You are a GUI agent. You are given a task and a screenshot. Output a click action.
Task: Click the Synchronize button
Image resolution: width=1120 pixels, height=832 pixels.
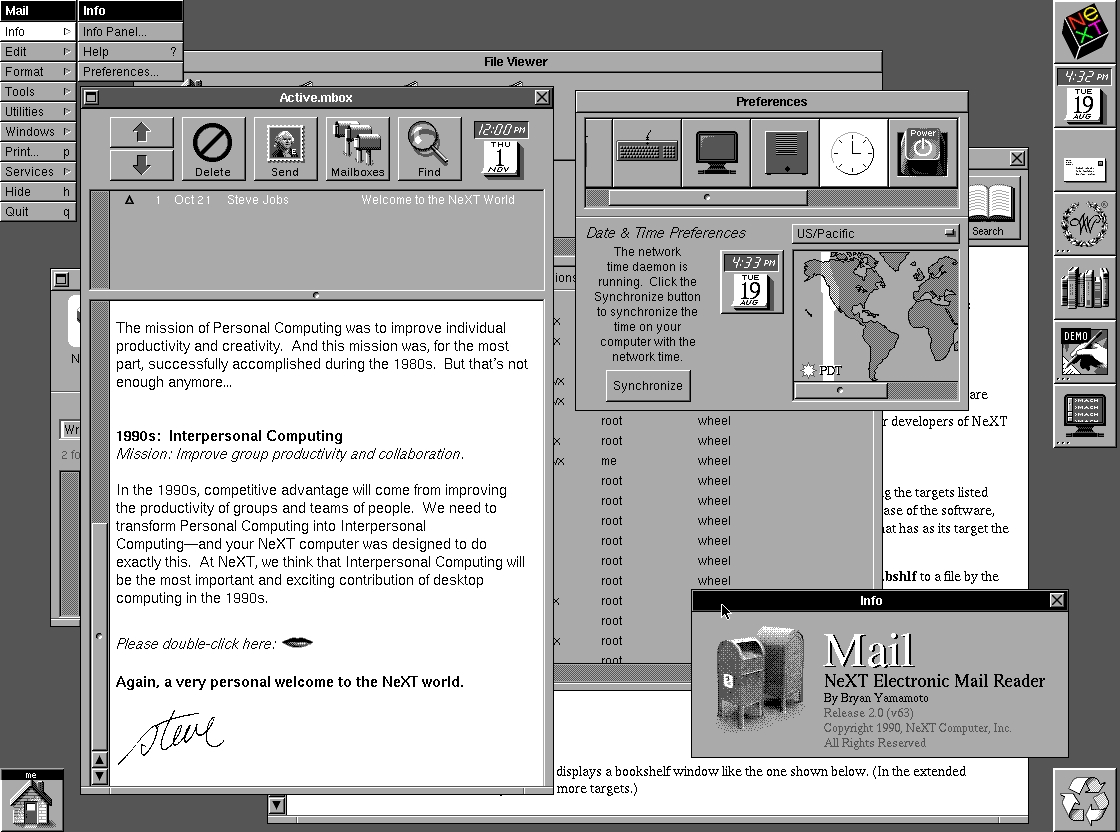[648, 386]
